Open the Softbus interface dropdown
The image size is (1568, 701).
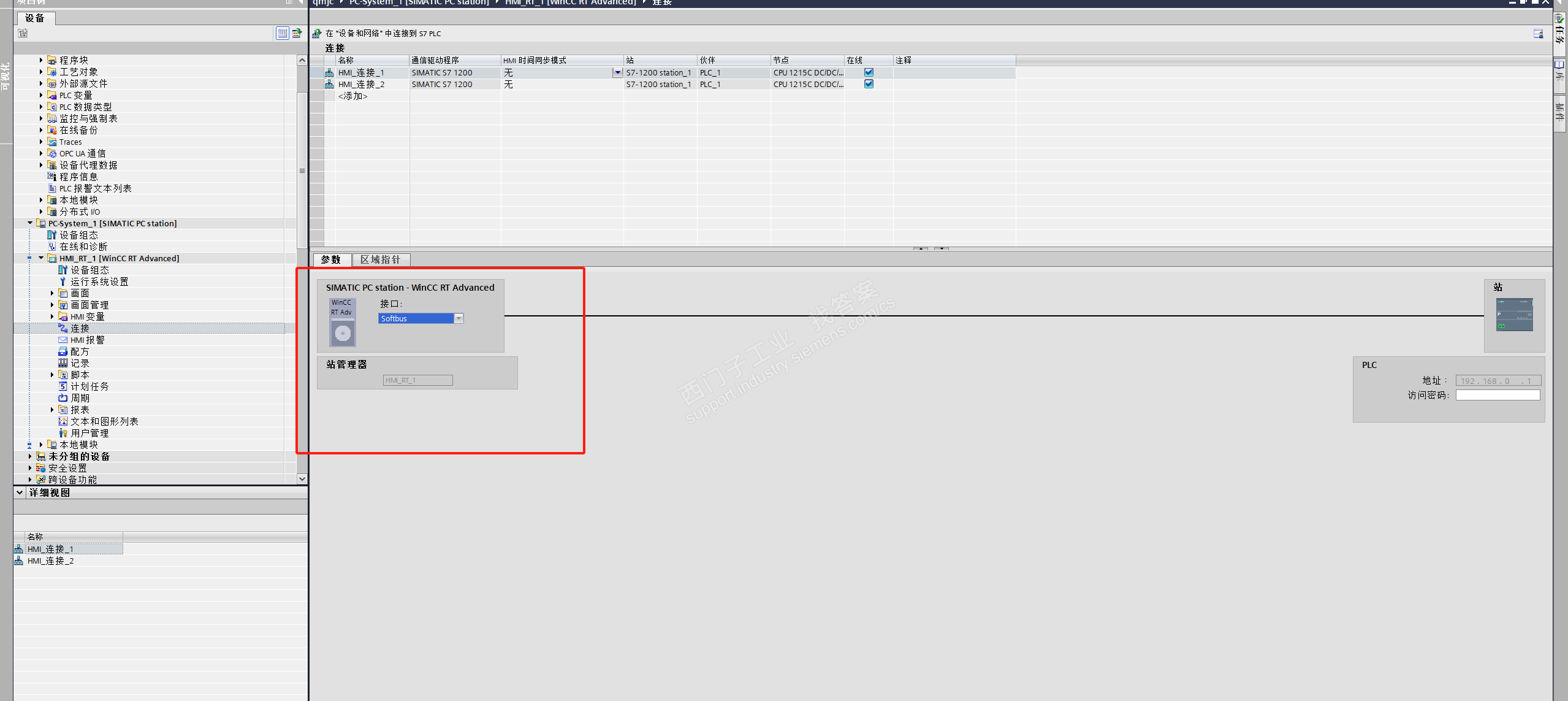pyautogui.click(x=459, y=318)
